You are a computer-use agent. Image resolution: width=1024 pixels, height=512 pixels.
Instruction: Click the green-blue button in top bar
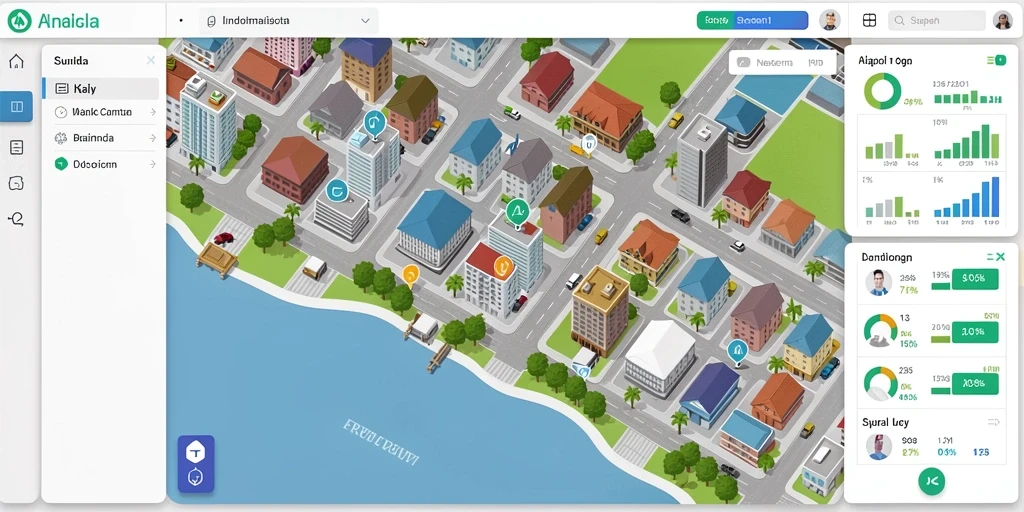752,21
